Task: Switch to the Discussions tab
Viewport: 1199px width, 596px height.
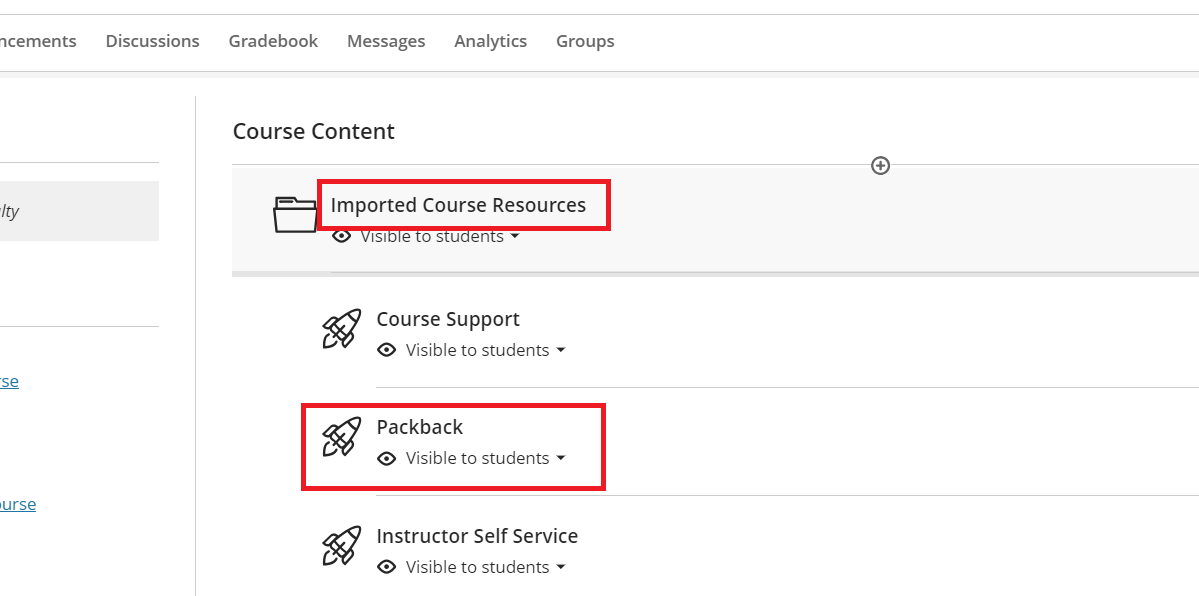Action: click(x=152, y=41)
